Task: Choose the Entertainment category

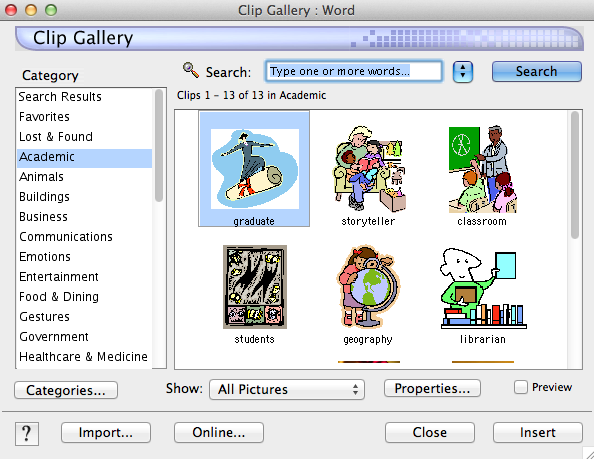Action: click(84, 277)
